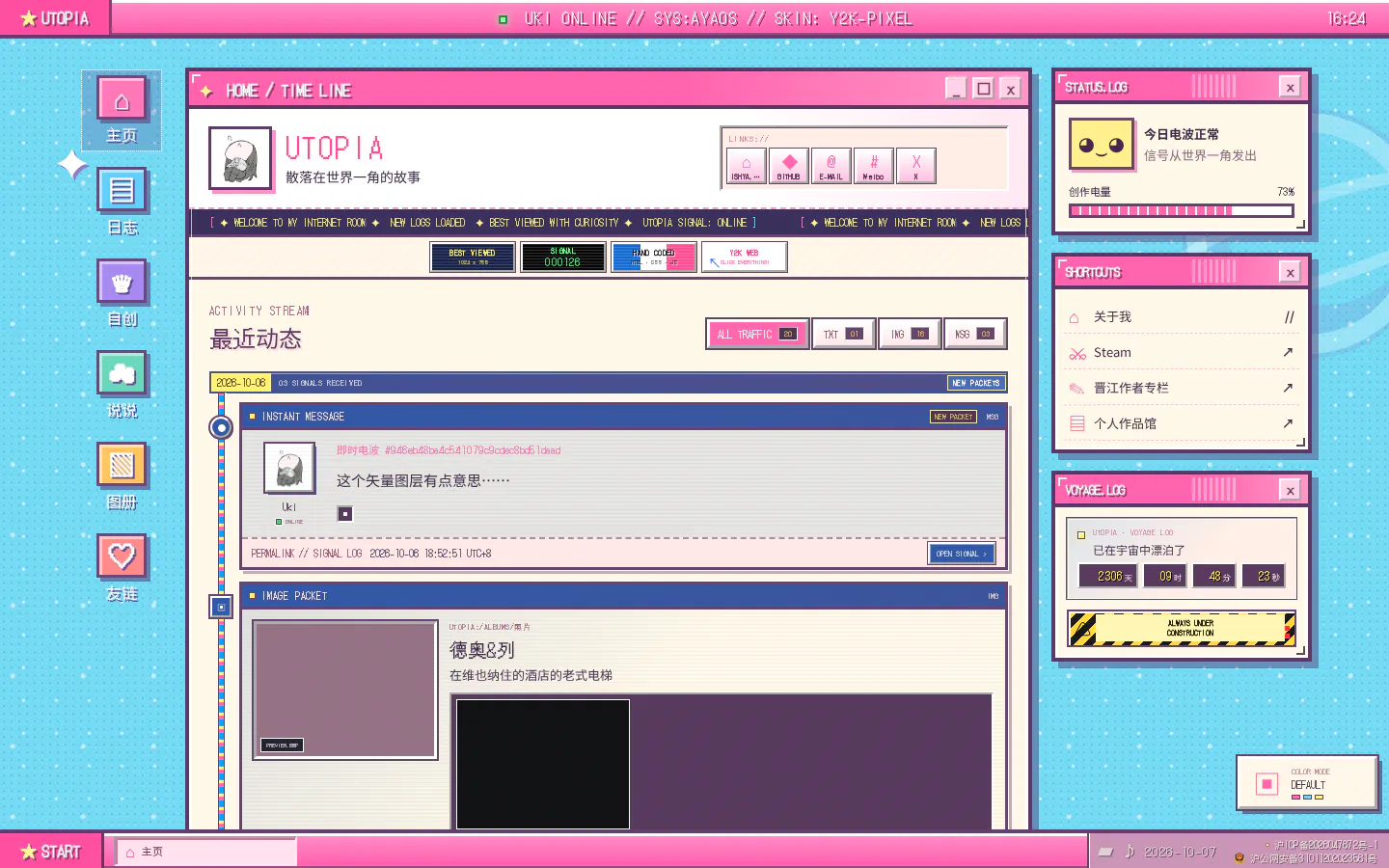1389x868 pixels.
Task: Click the SIGNAL 000126 counter badge
Action: [563, 257]
